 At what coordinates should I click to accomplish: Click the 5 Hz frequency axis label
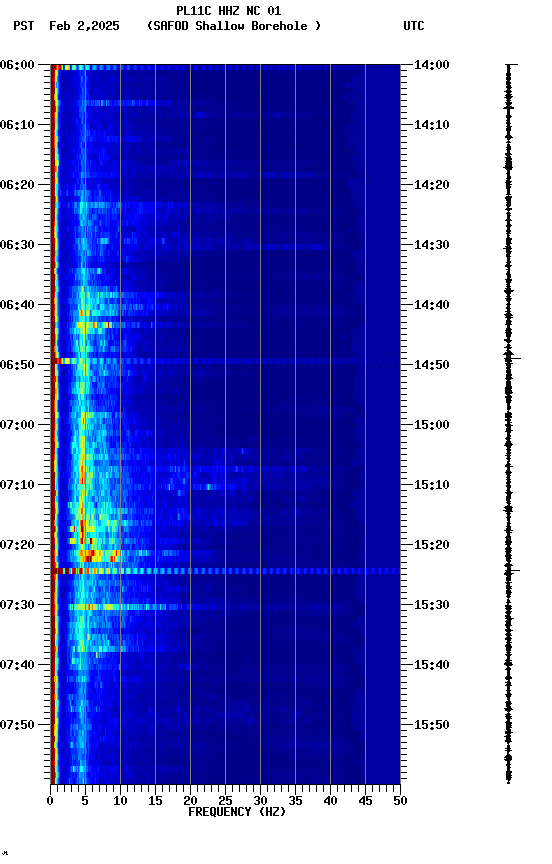85,802
